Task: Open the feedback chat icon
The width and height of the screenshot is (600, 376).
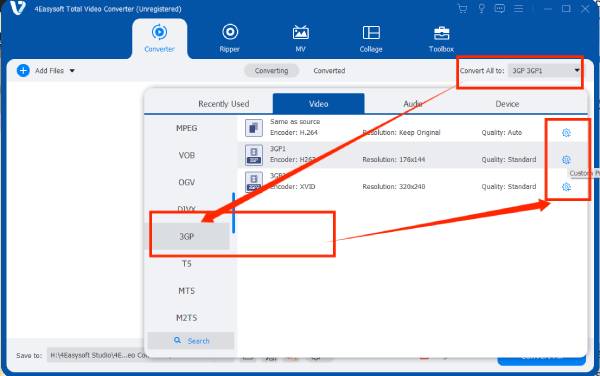Action: tap(500, 8)
